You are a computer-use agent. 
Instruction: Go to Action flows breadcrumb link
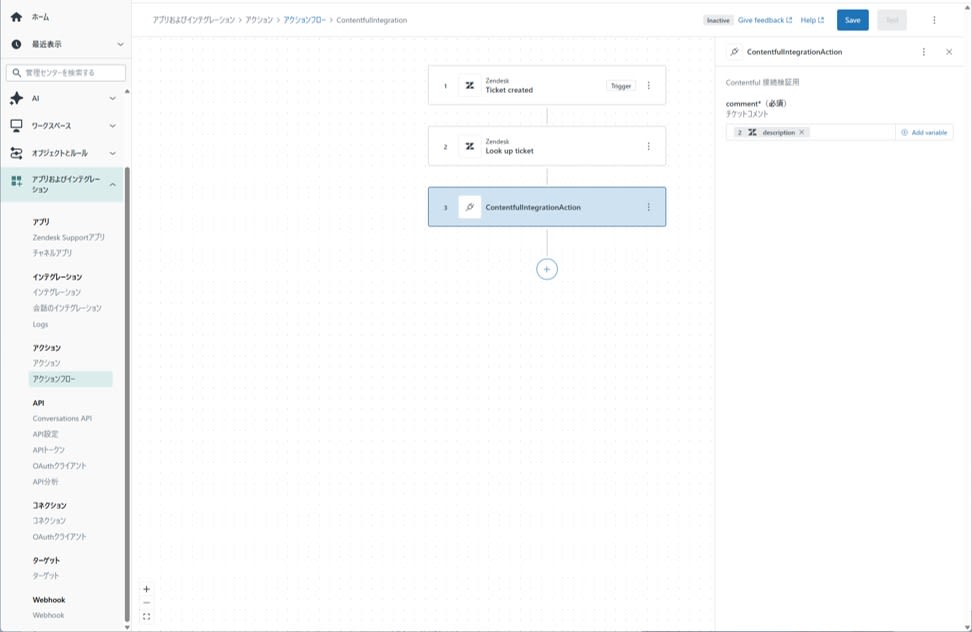coord(304,20)
